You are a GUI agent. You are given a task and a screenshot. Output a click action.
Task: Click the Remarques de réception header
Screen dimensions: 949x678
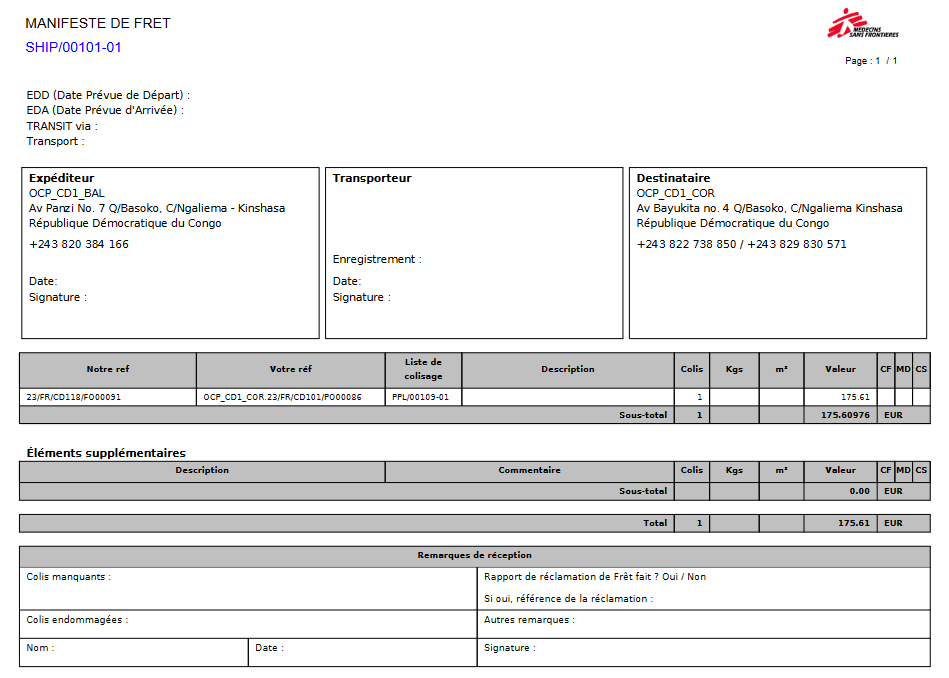point(474,555)
